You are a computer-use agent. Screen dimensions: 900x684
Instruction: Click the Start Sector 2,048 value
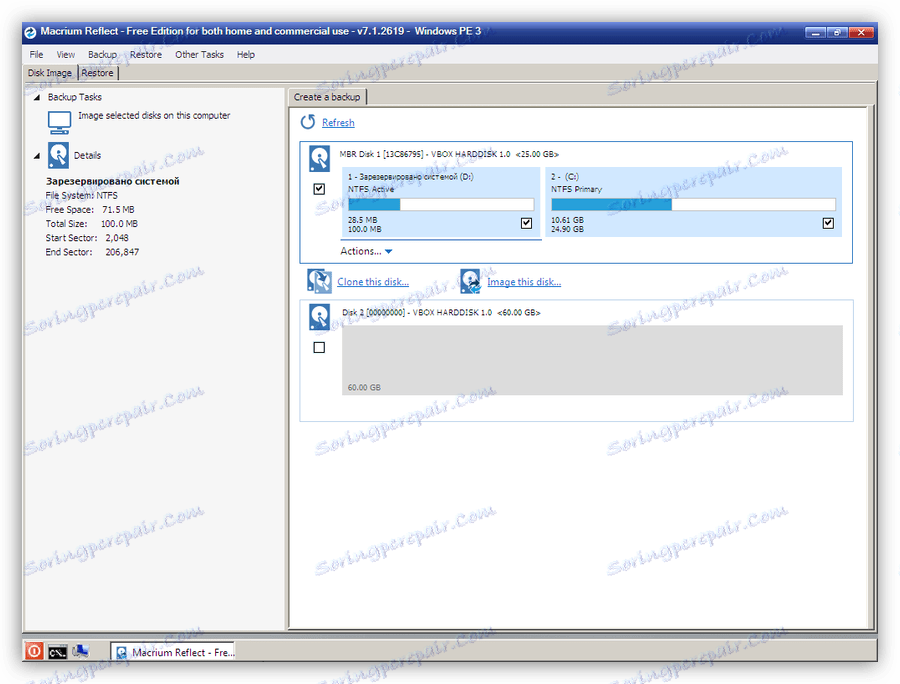(117, 238)
